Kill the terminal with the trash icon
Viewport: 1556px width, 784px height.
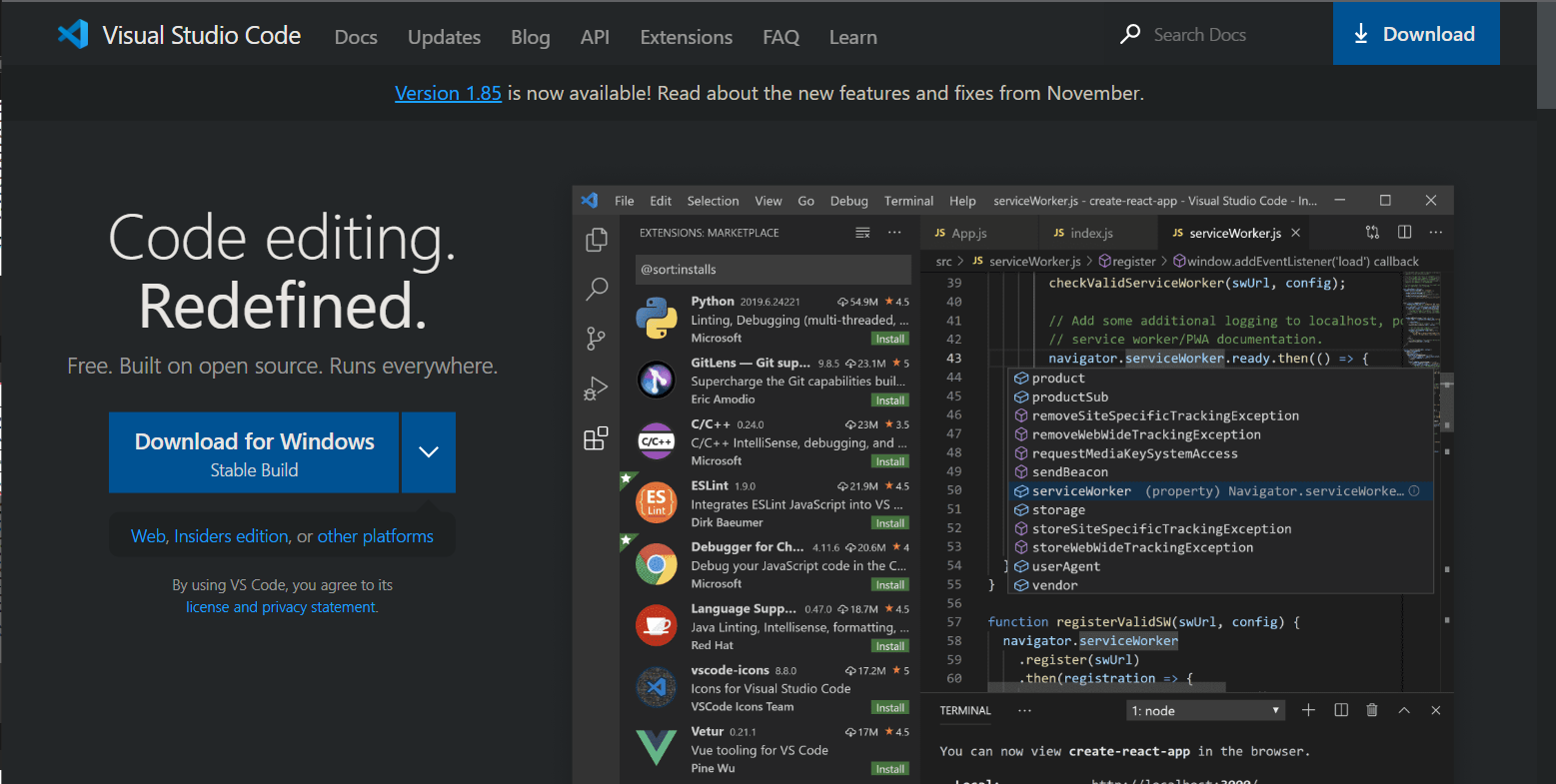[x=1372, y=710]
